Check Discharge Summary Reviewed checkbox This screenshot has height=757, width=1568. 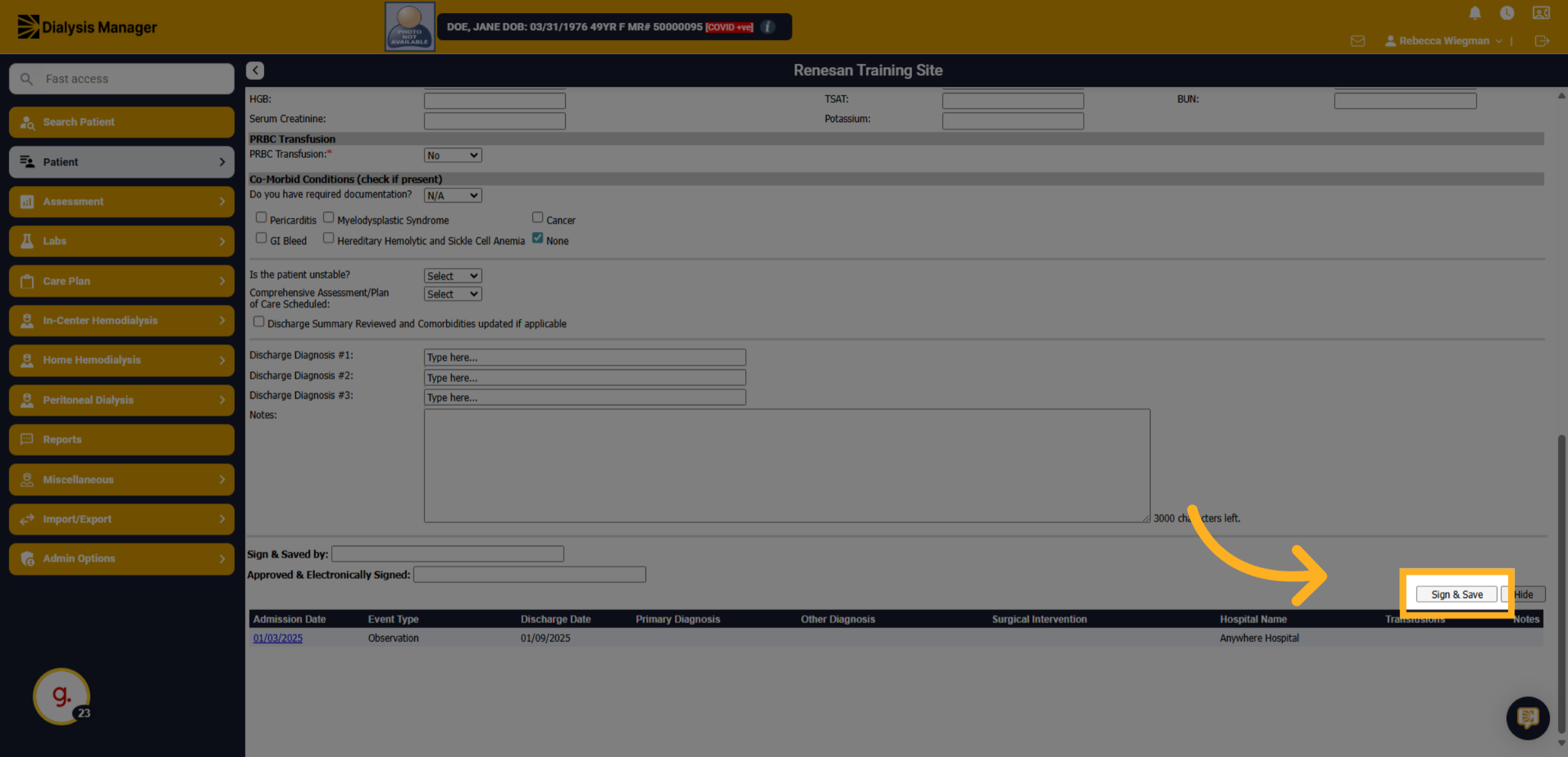[259, 321]
